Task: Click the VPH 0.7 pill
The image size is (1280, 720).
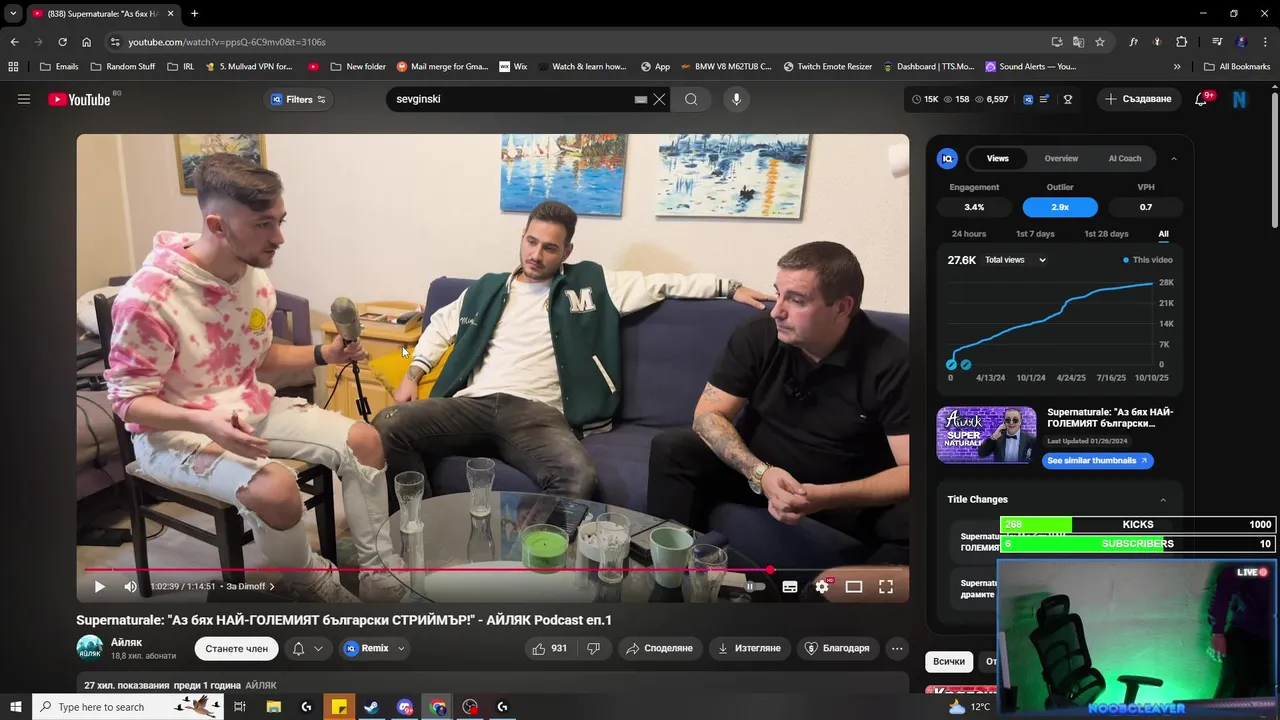Action: point(1146,207)
